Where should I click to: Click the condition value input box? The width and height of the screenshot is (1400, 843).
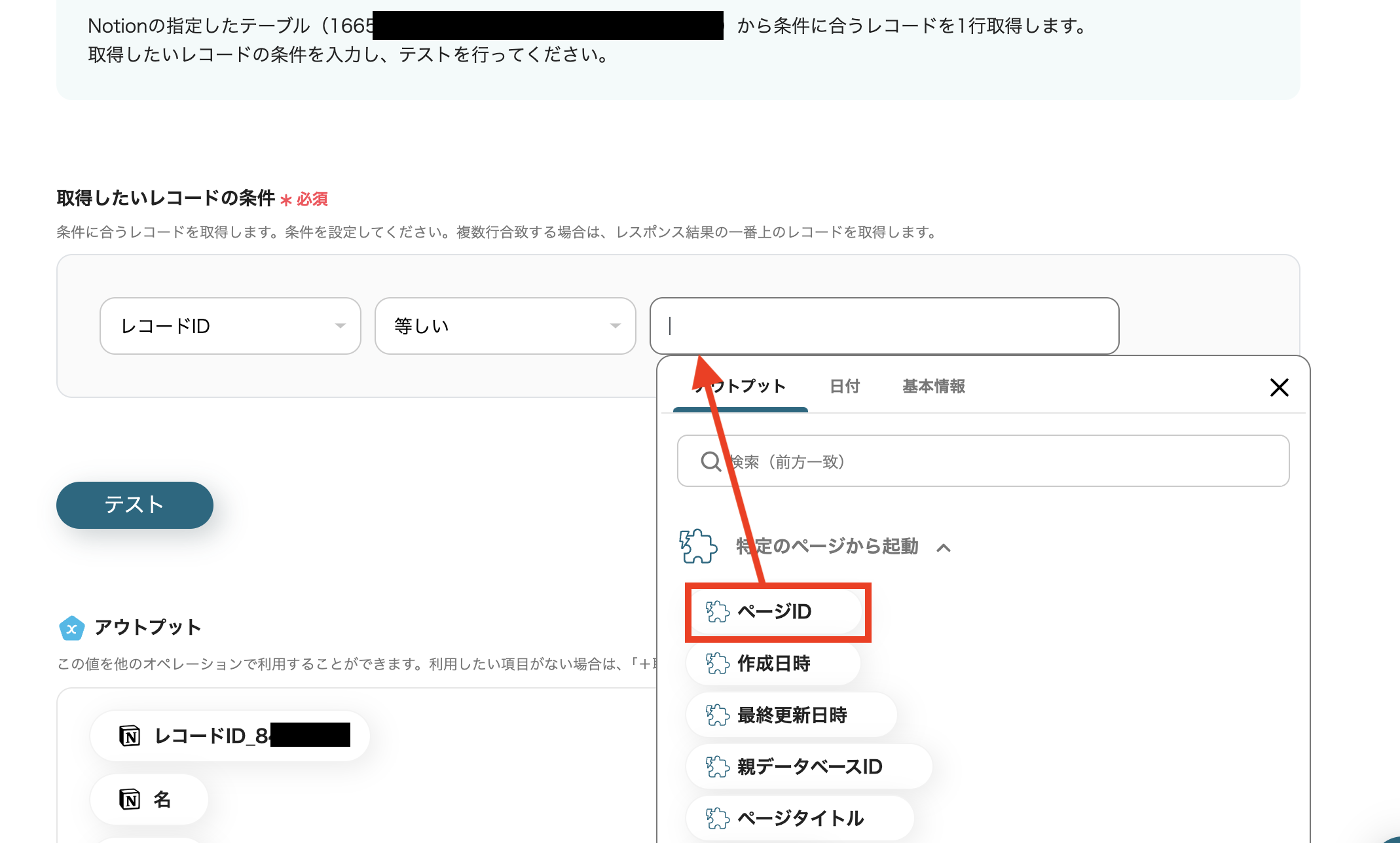point(883,325)
